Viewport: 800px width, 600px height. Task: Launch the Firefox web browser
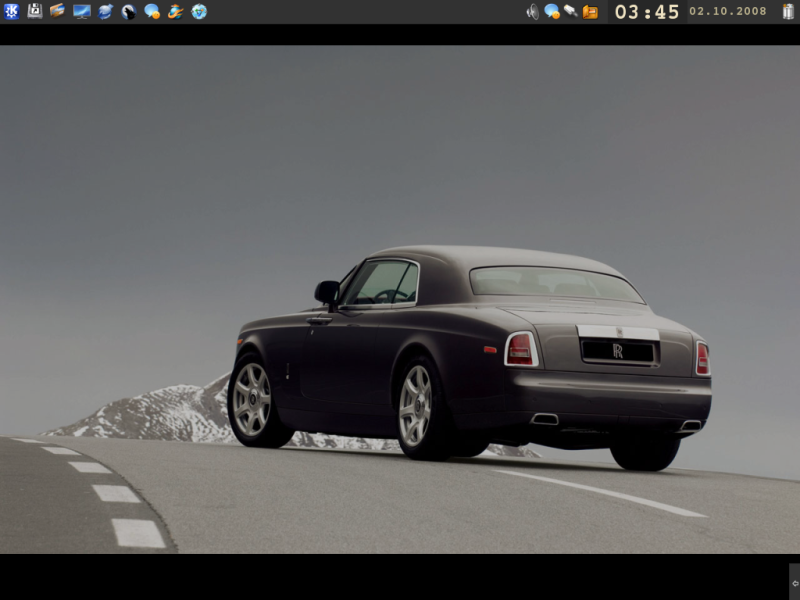[x=176, y=11]
